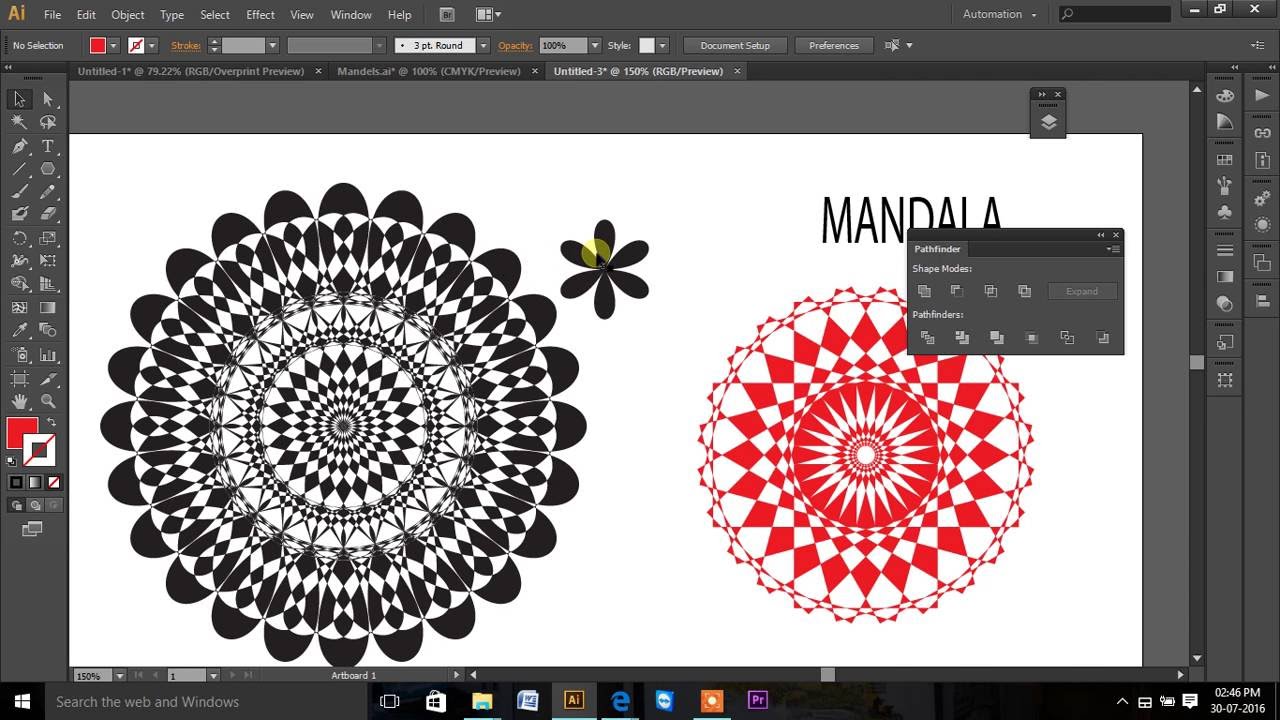Click Minus Back in Pathfinders row

(x=1103, y=338)
